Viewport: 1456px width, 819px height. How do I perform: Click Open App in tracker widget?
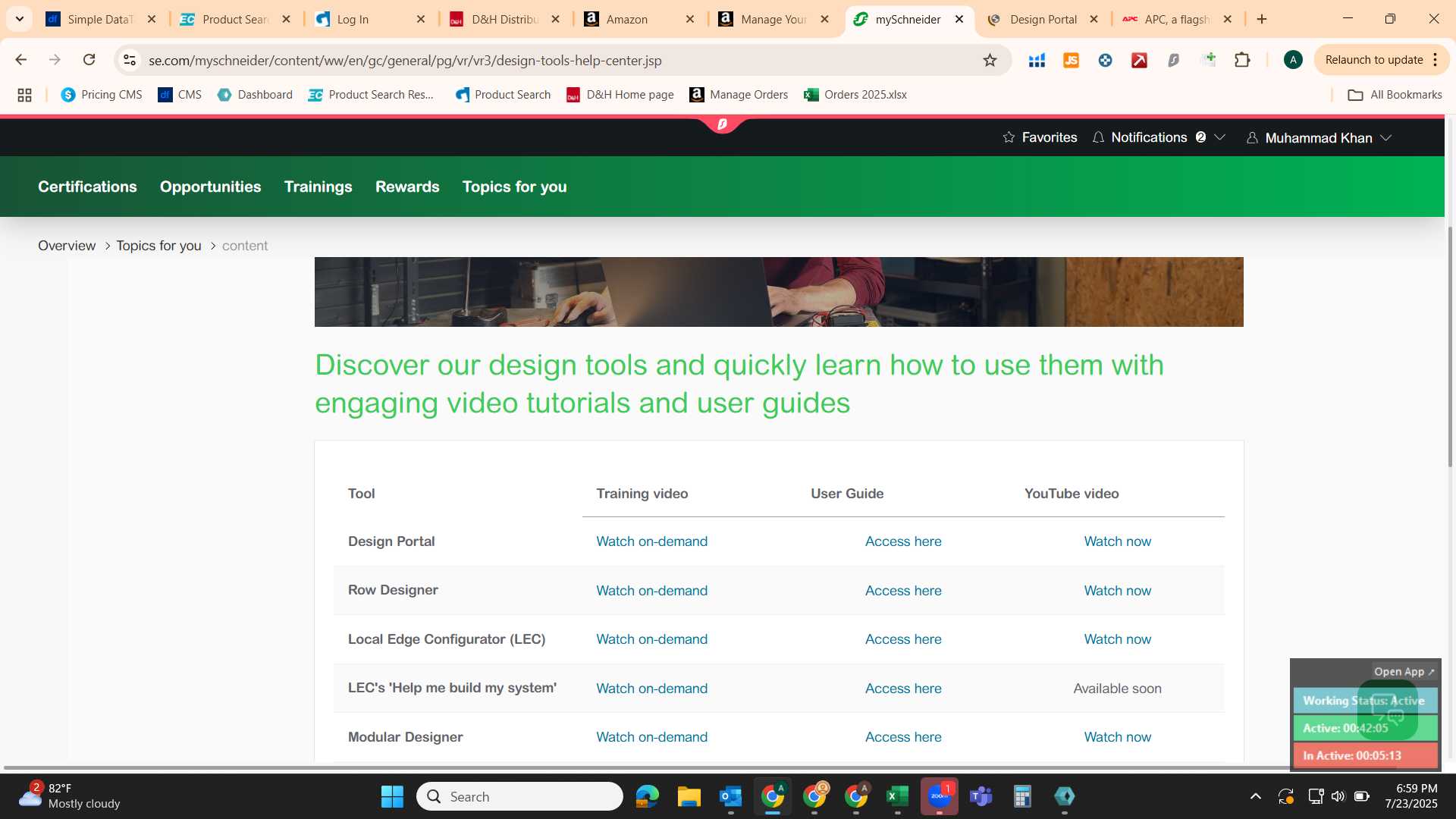point(1404,672)
